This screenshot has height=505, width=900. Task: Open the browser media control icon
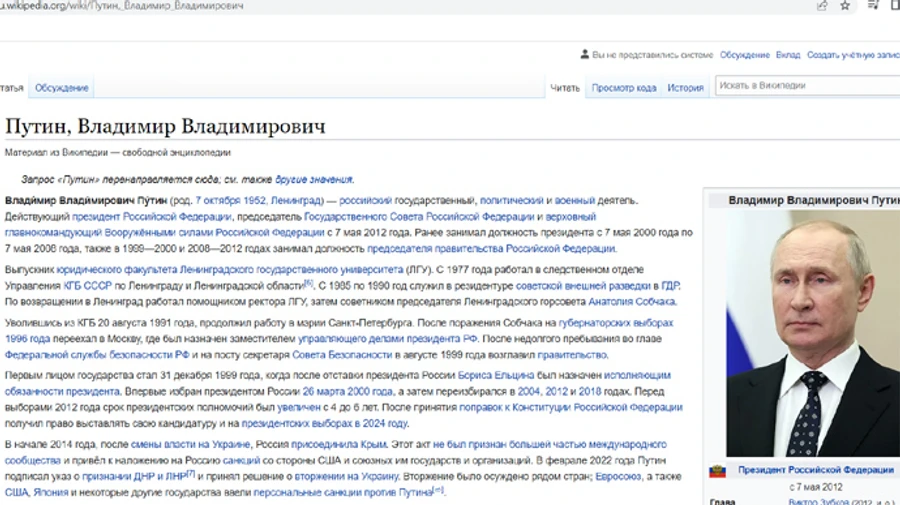pyautogui.click(x=872, y=5)
